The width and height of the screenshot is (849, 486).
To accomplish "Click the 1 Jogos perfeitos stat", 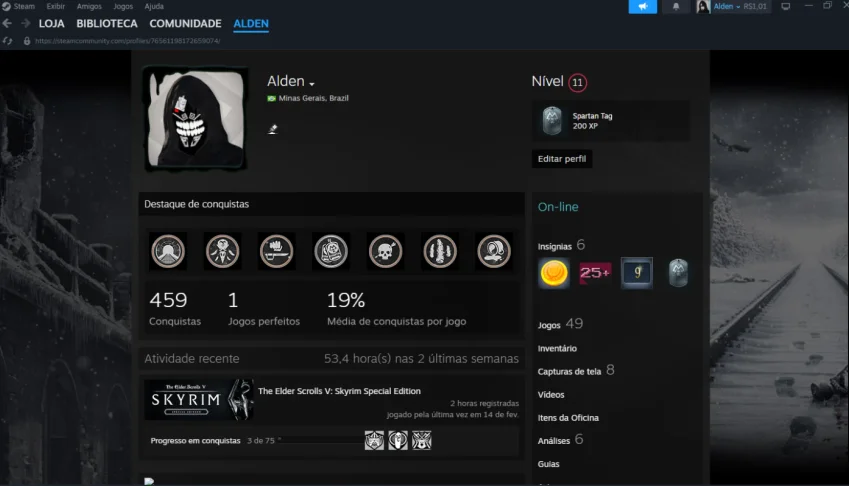I will tap(264, 308).
